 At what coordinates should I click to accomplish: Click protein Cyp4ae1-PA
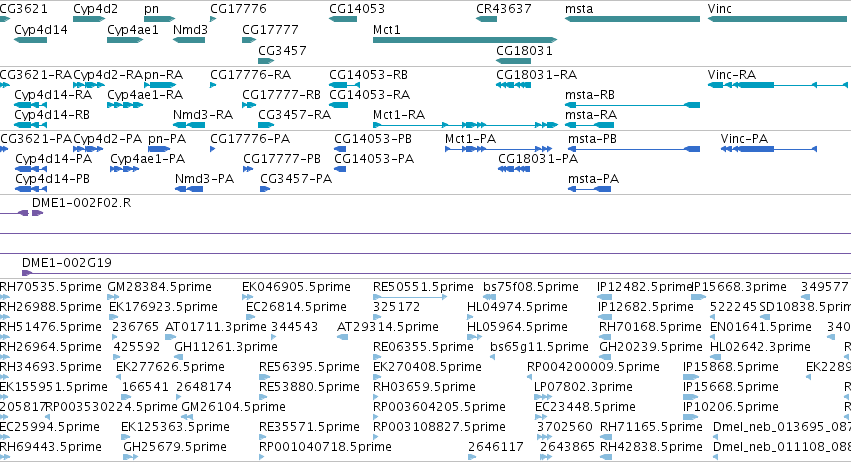tap(124, 169)
